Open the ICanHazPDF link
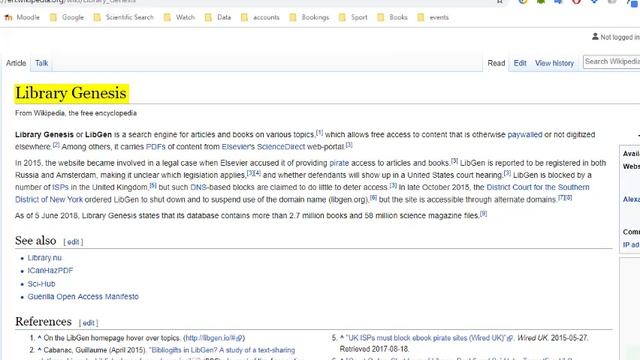 50,271
